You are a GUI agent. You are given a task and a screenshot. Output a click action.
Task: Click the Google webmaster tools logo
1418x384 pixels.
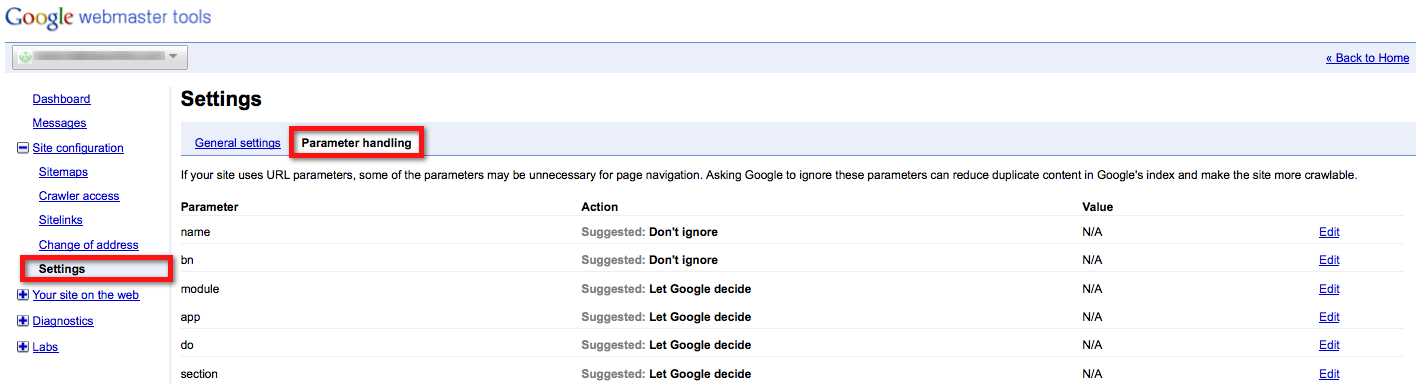pyautogui.click(x=108, y=18)
